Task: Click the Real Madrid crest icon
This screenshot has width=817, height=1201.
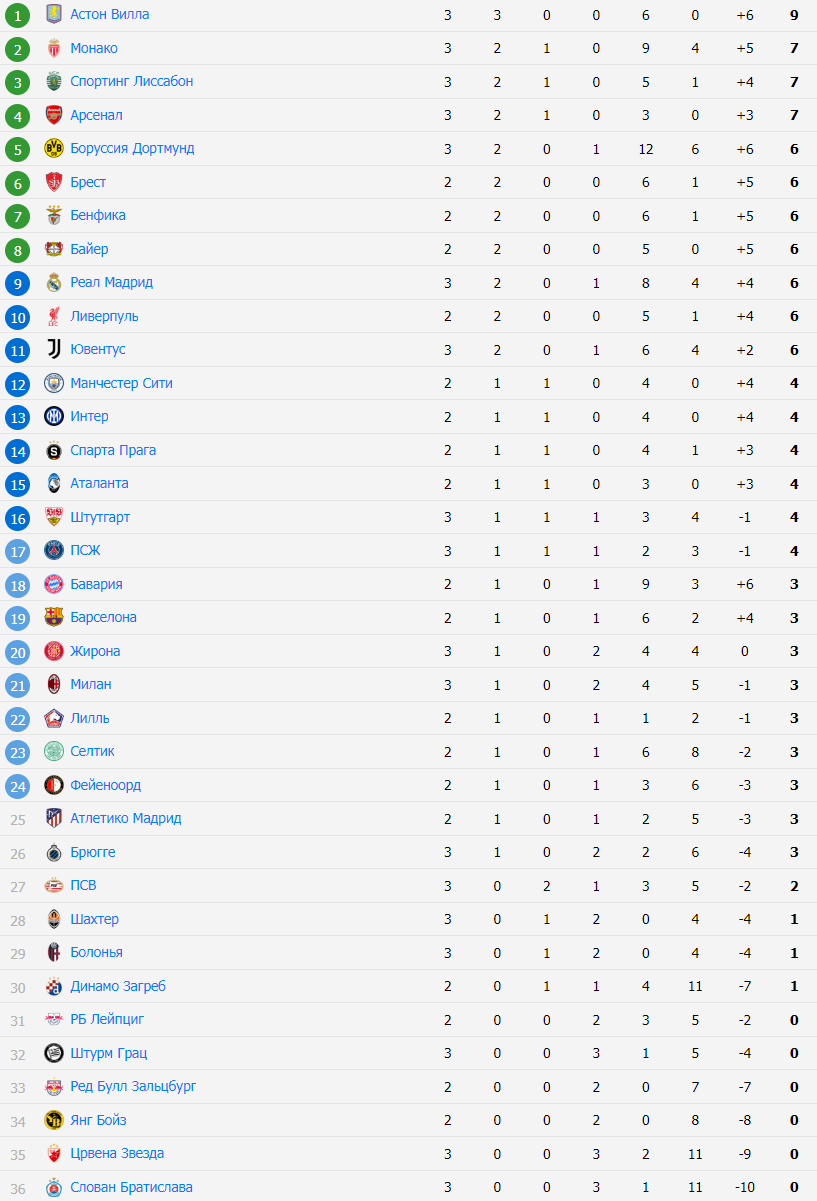Action: coord(54,283)
